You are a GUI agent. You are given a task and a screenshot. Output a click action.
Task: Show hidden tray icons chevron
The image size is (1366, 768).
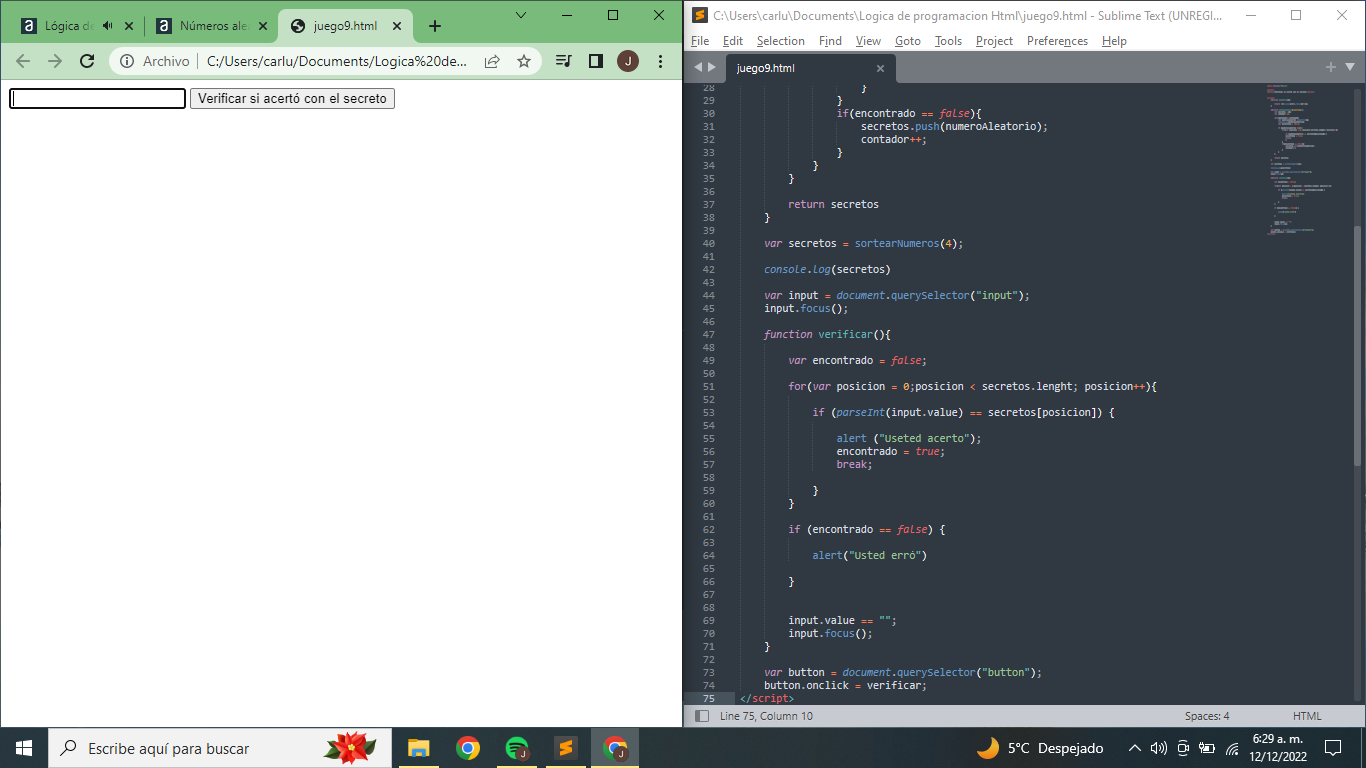tap(1135, 748)
